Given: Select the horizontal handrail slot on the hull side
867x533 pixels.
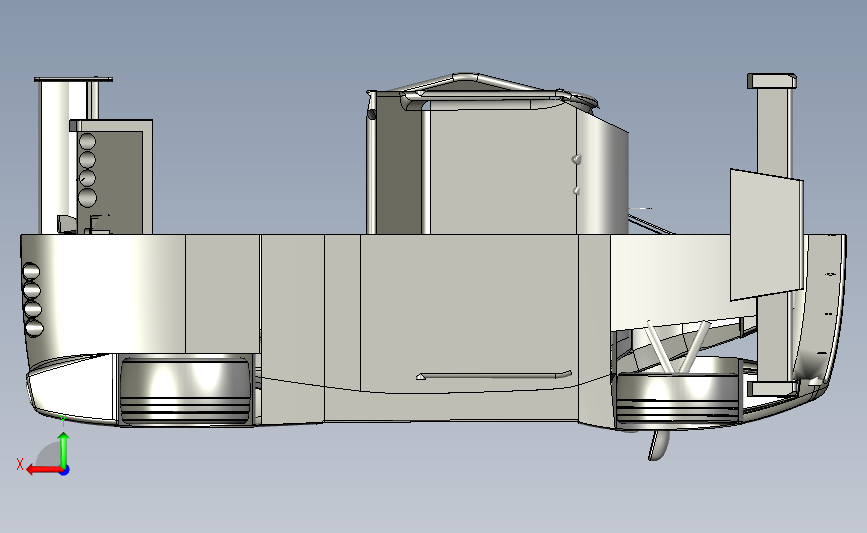Looking at the screenshot, I should [x=493, y=375].
